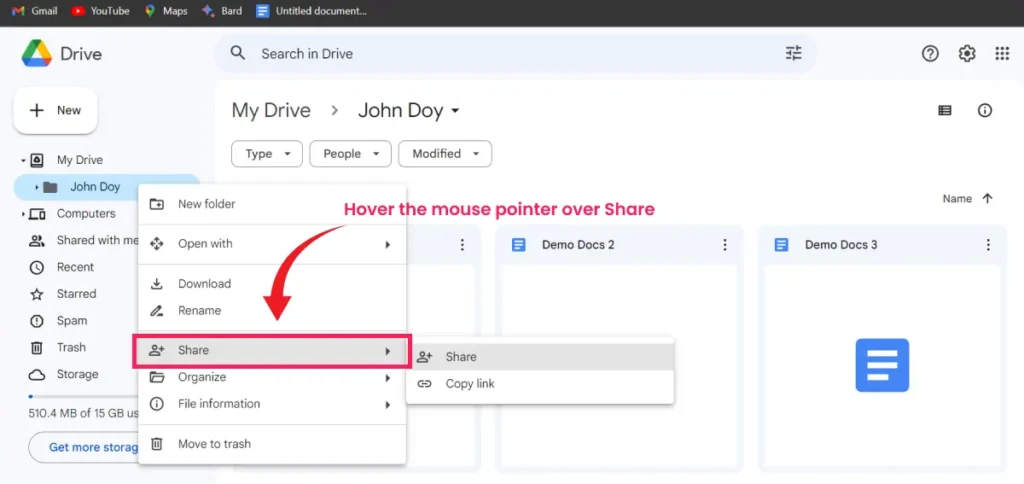This screenshot has width=1024, height=484.
Task: Click the storage usage progress bar
Action: 80,397
